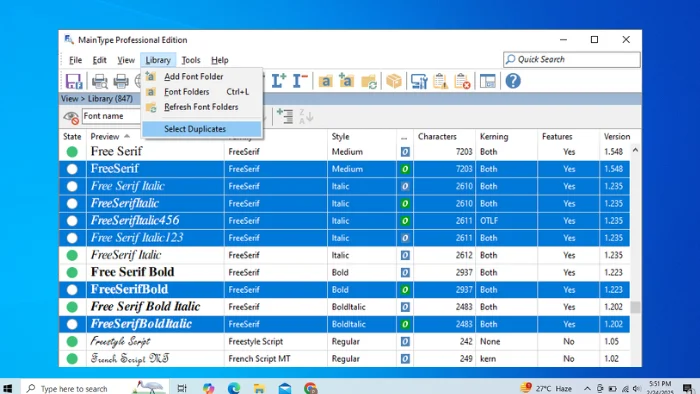Click the indented list plus icon

point(285,116)
